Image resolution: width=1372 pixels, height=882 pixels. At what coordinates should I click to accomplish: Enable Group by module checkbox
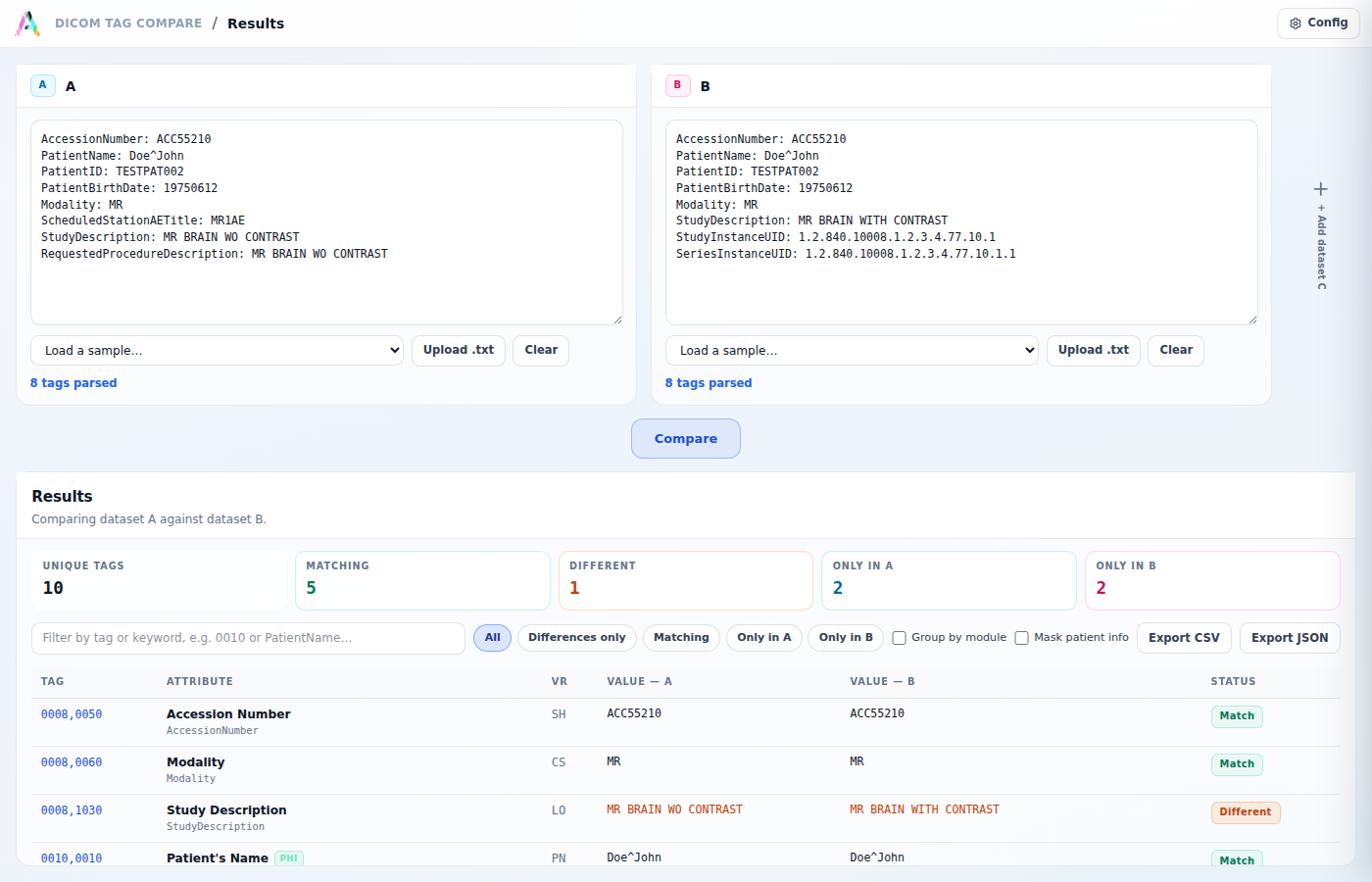pyautogui.click(x=899, y=638)
